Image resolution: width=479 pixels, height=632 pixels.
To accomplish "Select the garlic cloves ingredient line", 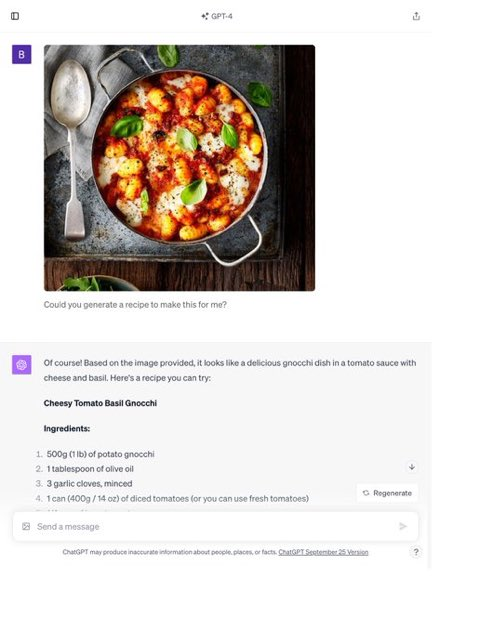I will (x=89, y=484).
